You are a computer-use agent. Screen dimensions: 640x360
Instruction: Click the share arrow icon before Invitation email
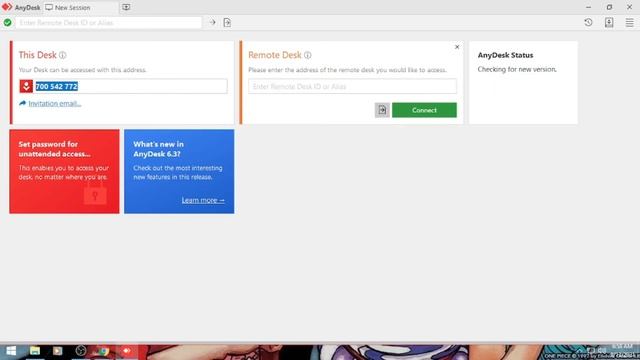tap(22, 103)
